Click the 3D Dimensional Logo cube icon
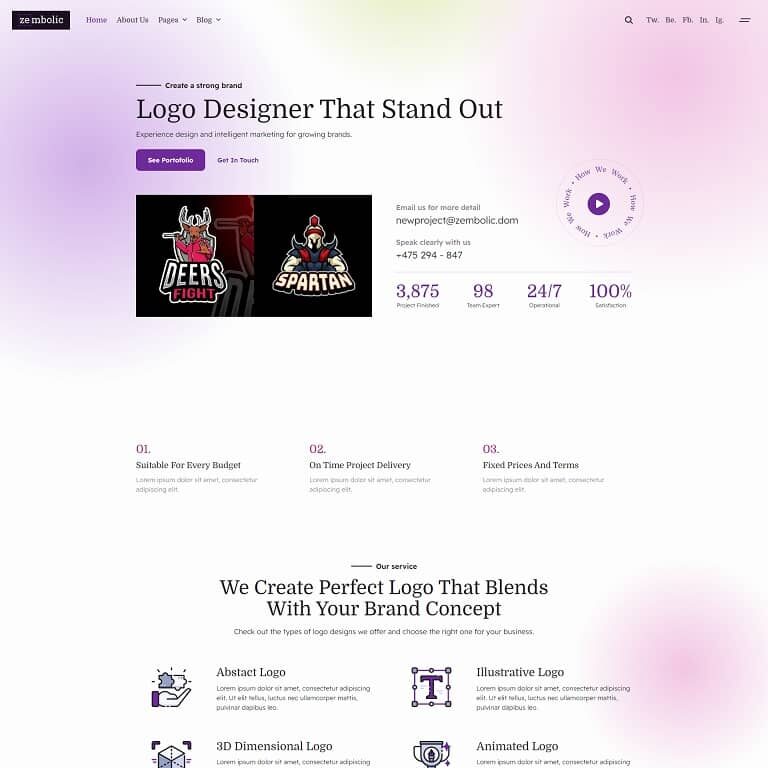Screen dimensions: 768x768 pos(171,754)
